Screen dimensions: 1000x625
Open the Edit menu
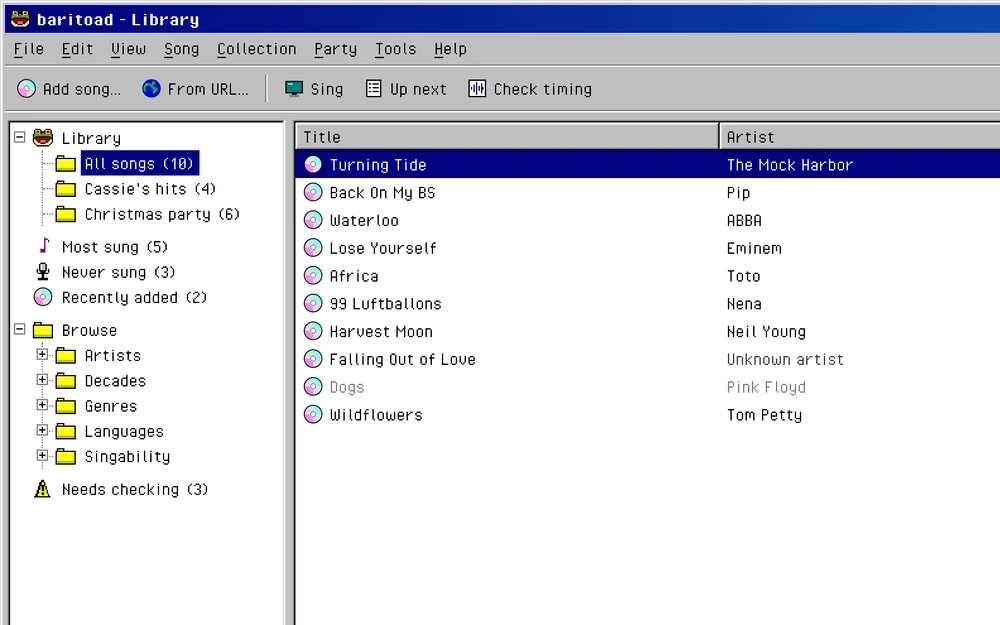tap(77, 49)
